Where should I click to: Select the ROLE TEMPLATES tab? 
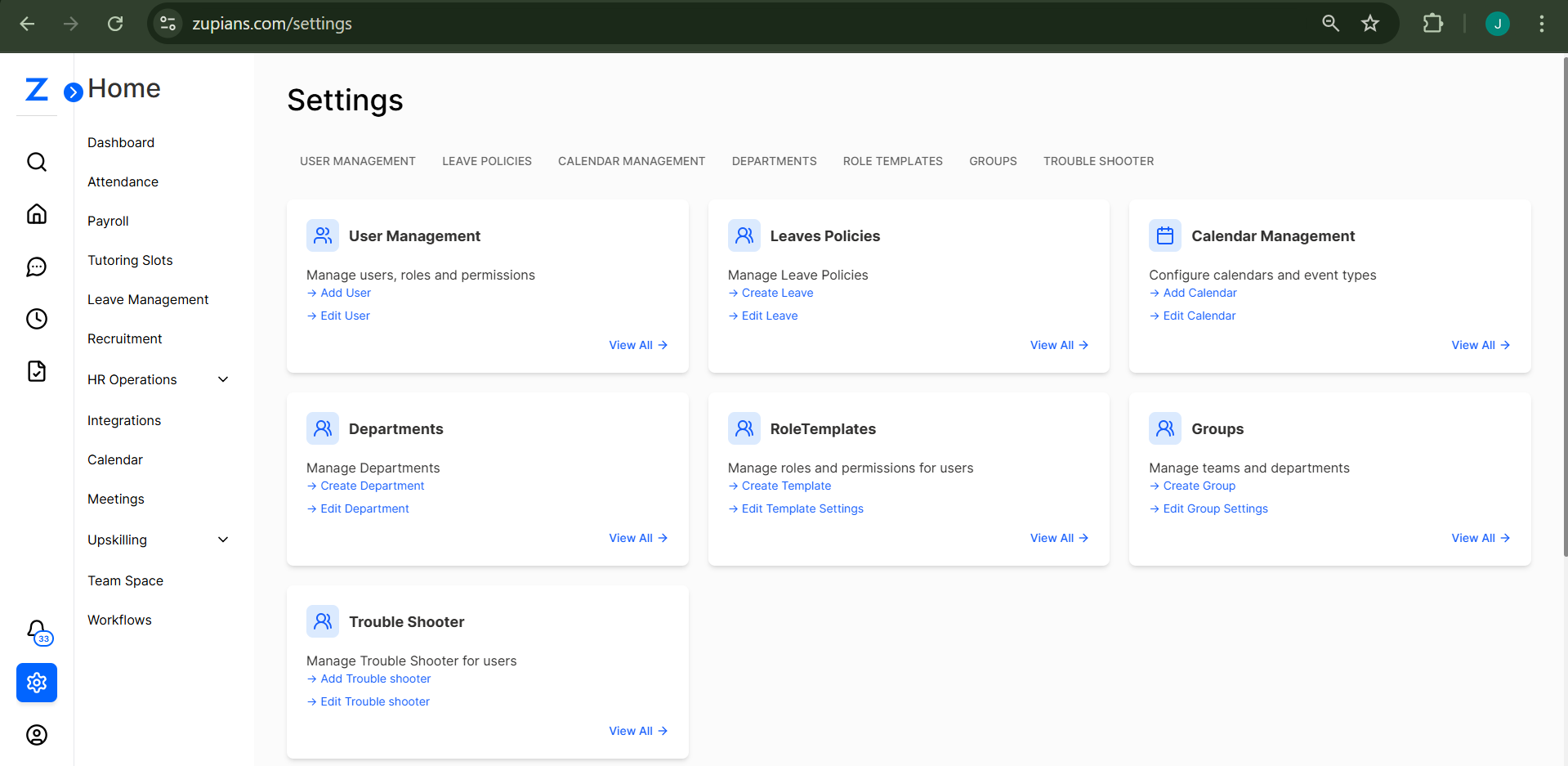coord(892,161)
